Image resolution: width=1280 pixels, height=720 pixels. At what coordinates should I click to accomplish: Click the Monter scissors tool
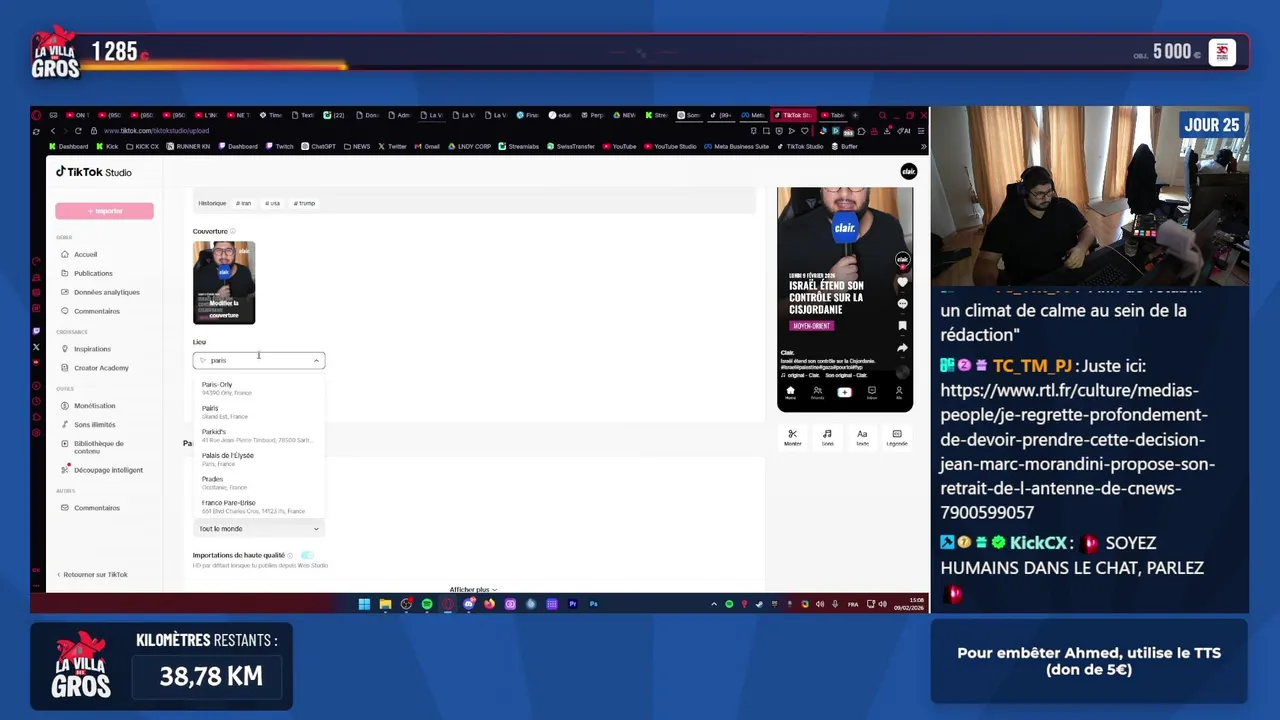click(792, 437)
